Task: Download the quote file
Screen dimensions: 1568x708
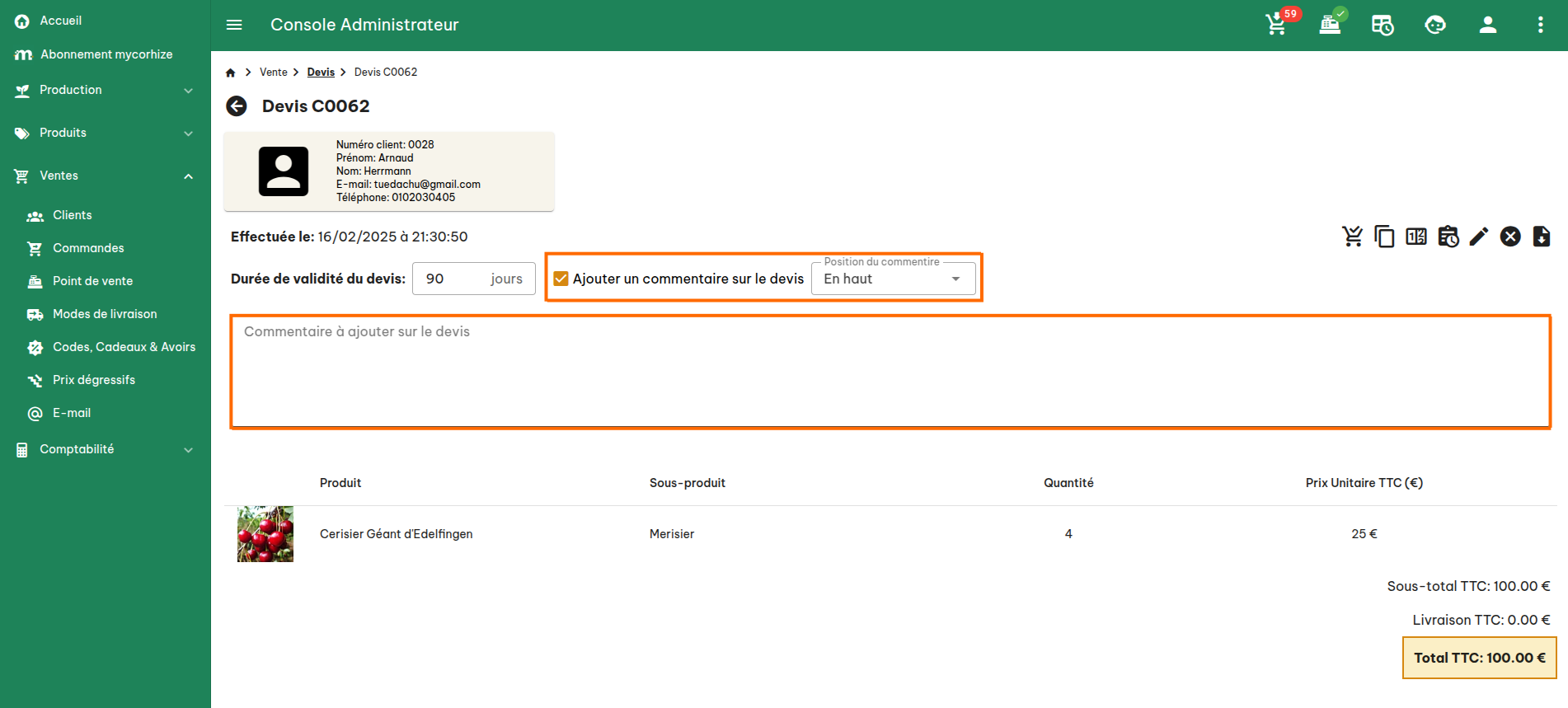Action: (1542, 237)
